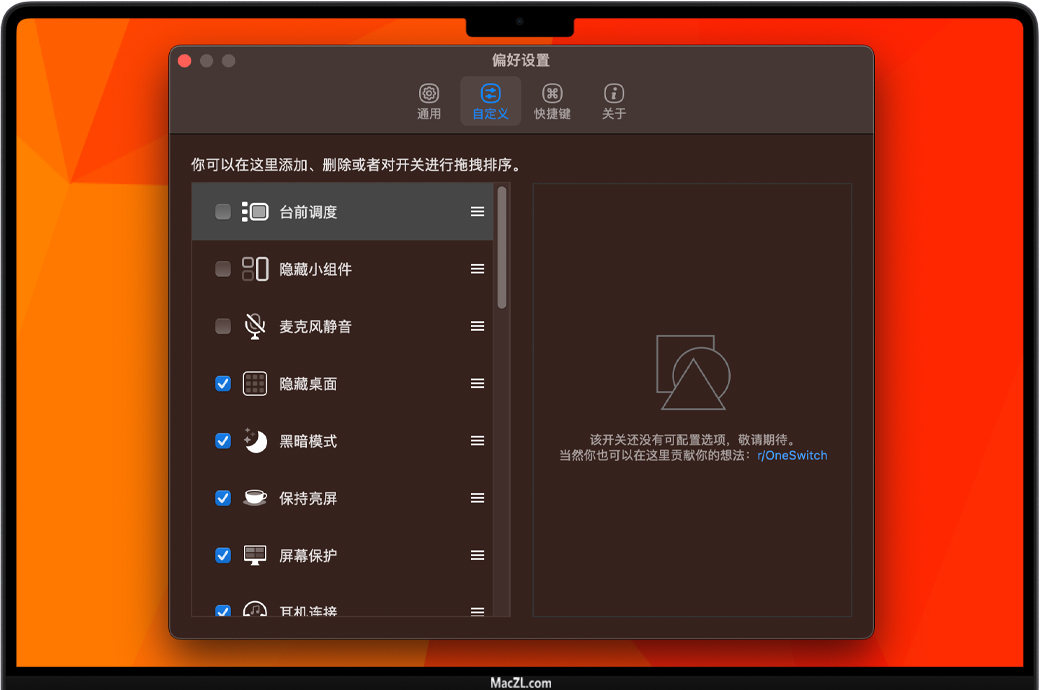Click the switch list vertical scrollbar
Screen dimensions: 1040x690
502,248
